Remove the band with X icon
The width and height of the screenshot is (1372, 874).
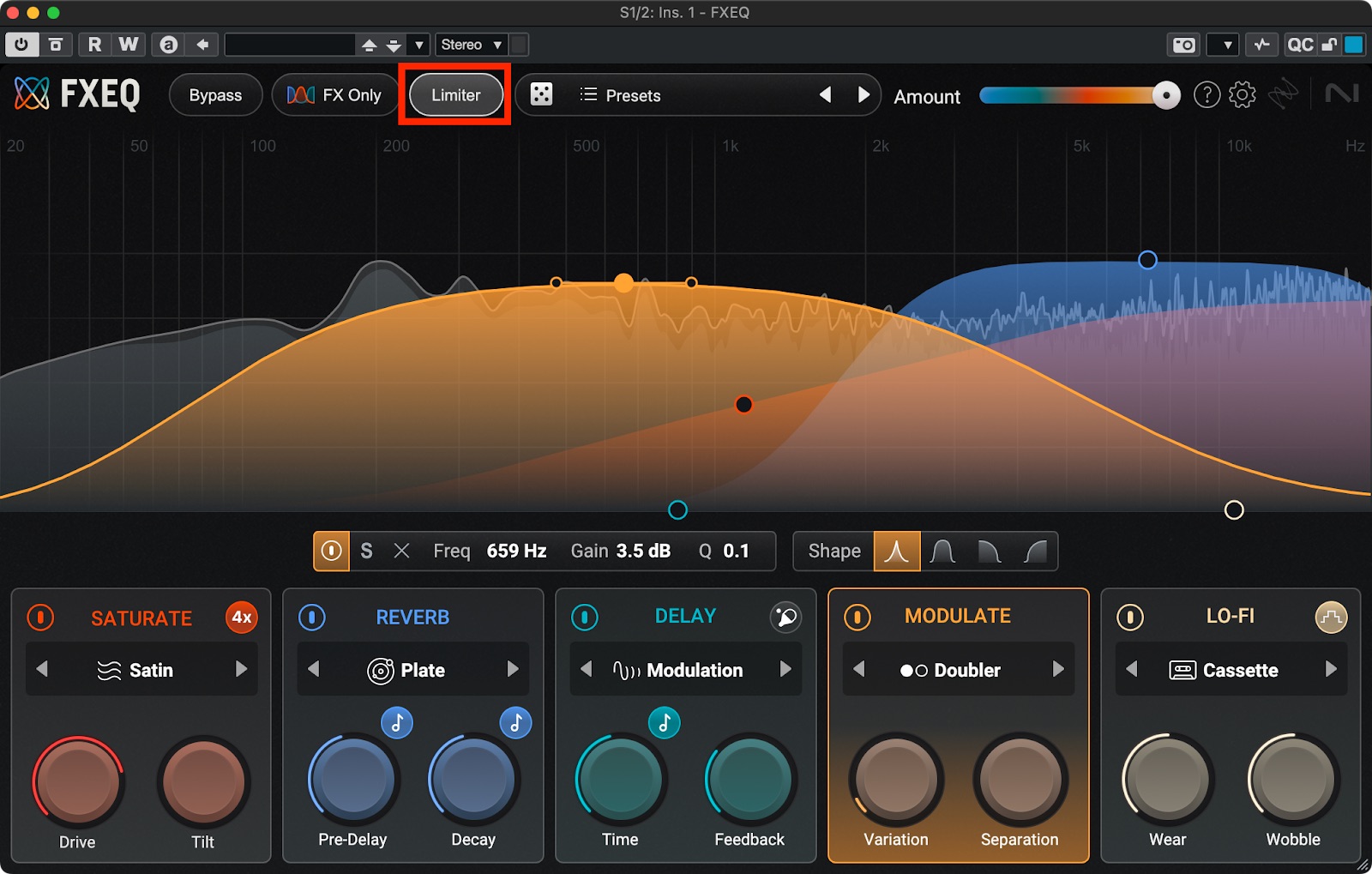click(x=401, y=551)
